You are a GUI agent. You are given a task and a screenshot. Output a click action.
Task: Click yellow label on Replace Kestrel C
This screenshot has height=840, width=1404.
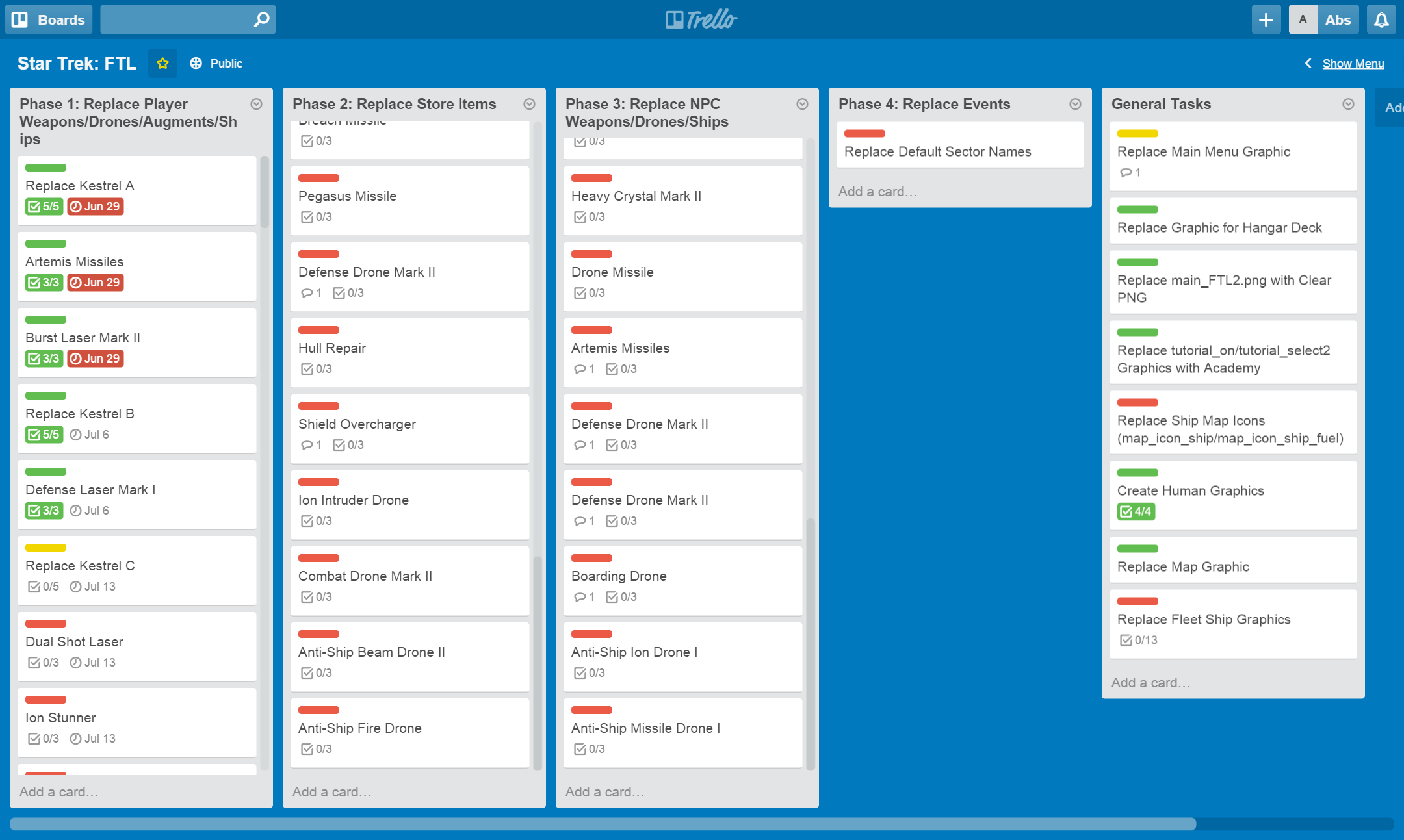tap(45, 548)
